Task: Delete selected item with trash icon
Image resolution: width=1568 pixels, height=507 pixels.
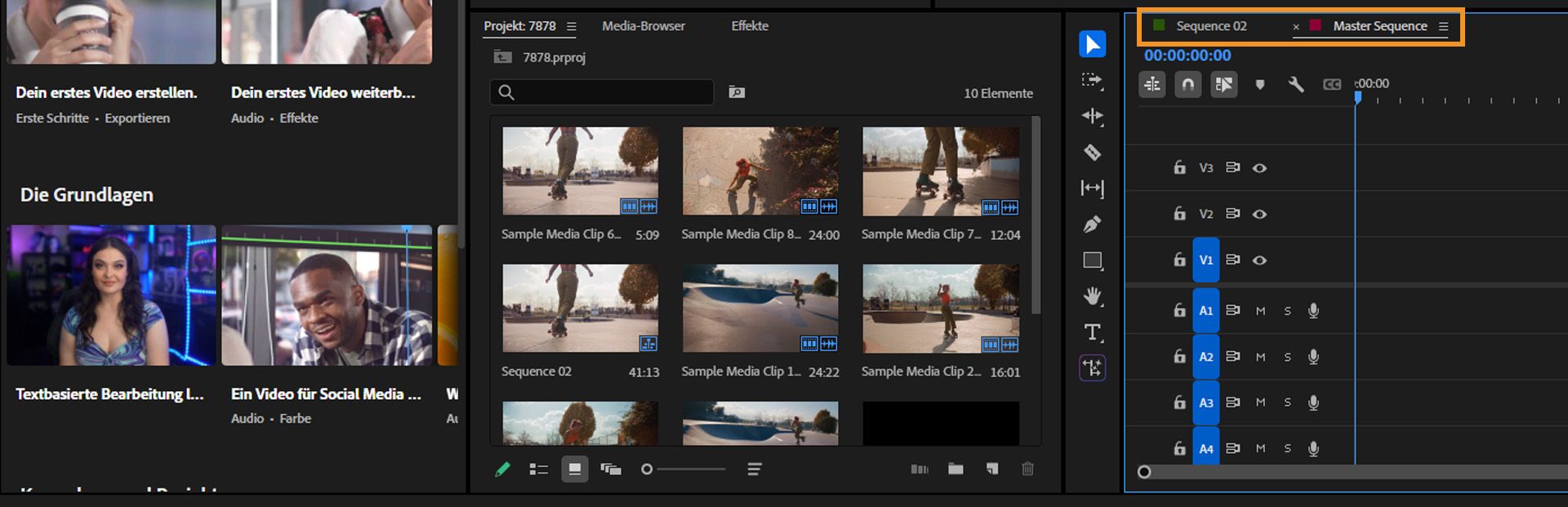Action: click(1027, 469)
